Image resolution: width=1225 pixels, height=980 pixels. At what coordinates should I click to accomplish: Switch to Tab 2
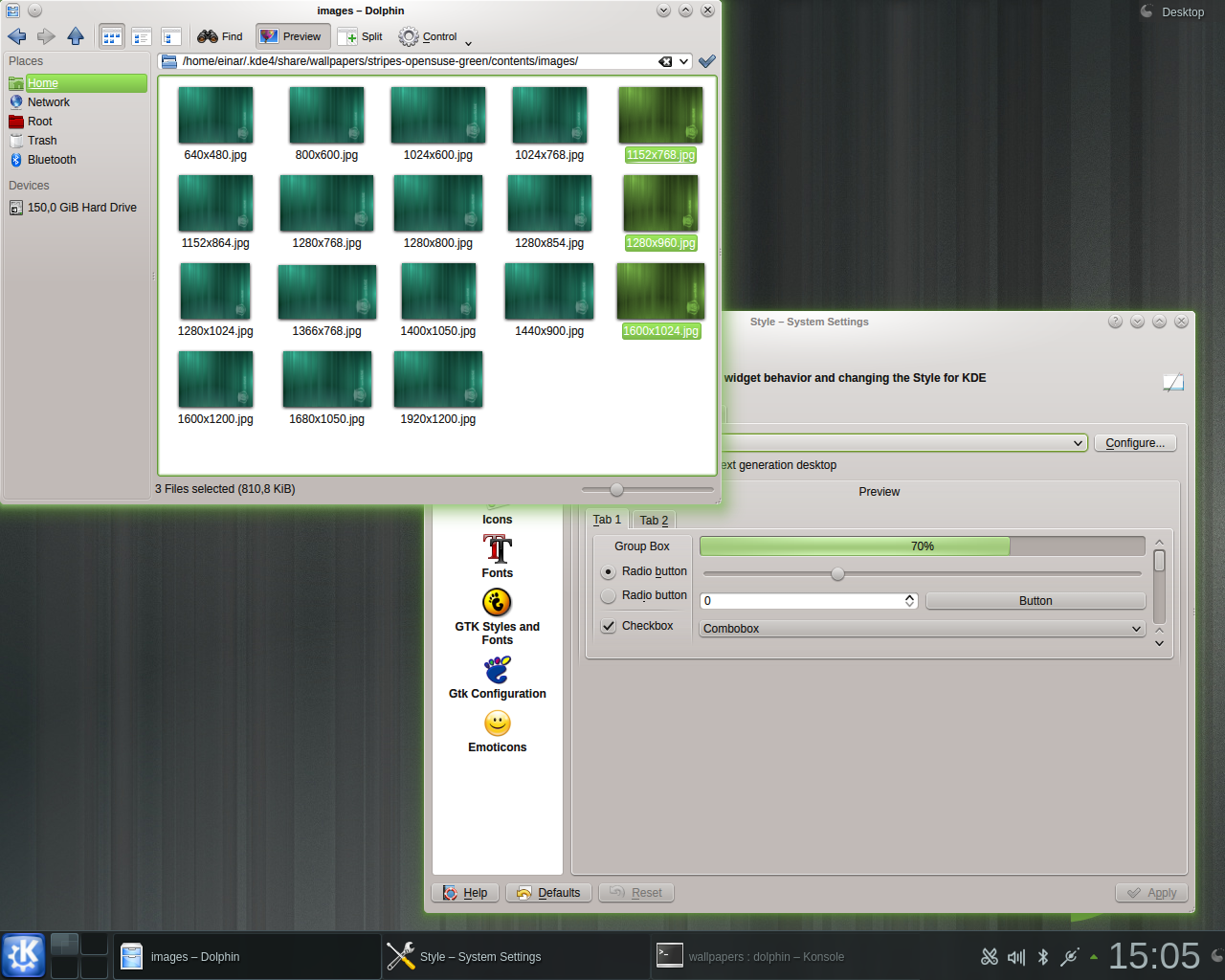[655, 521]
